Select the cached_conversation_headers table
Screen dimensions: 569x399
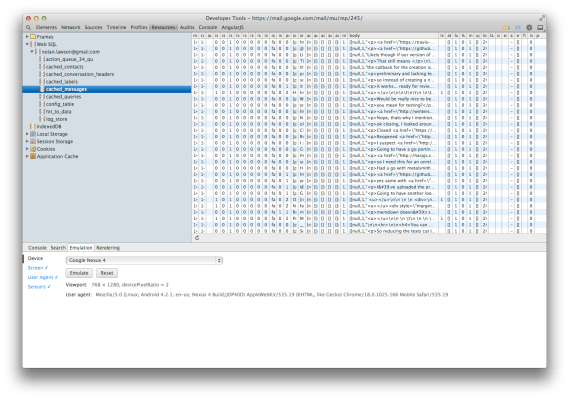[80, 74]
